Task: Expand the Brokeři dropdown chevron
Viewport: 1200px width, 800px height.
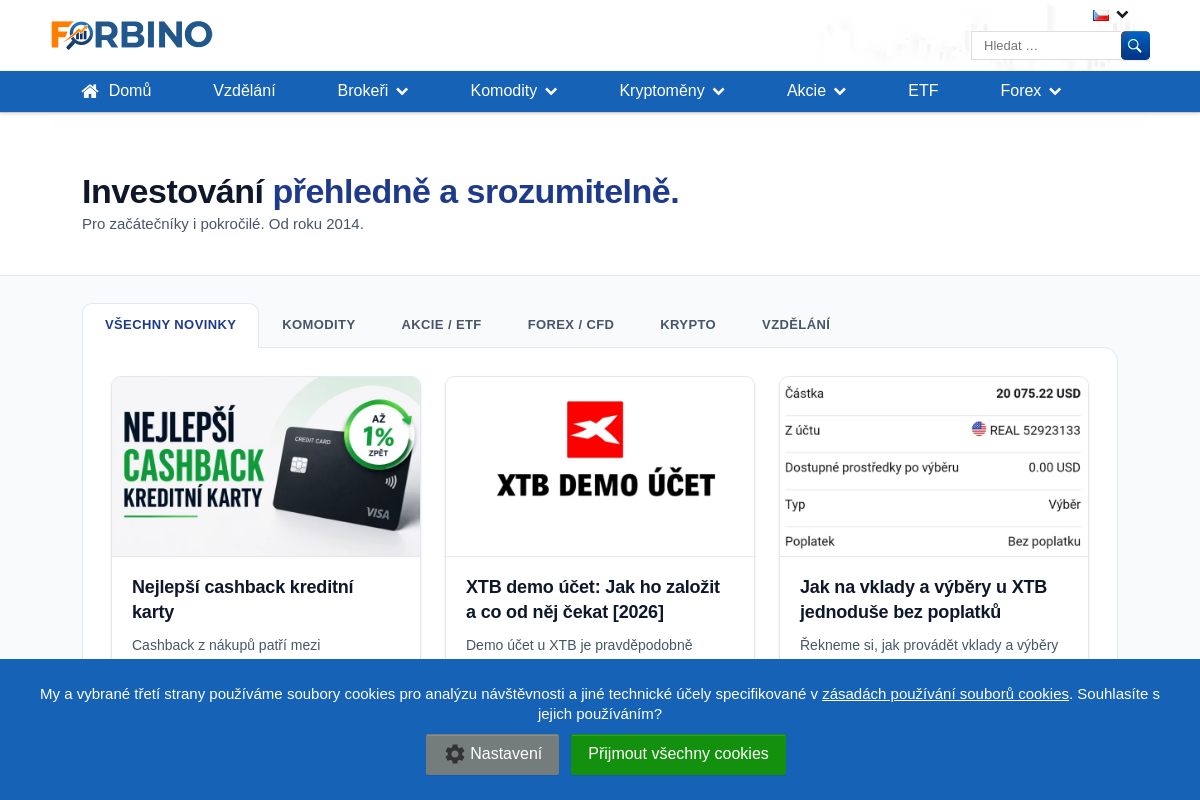Action: (x=402, y=92)
